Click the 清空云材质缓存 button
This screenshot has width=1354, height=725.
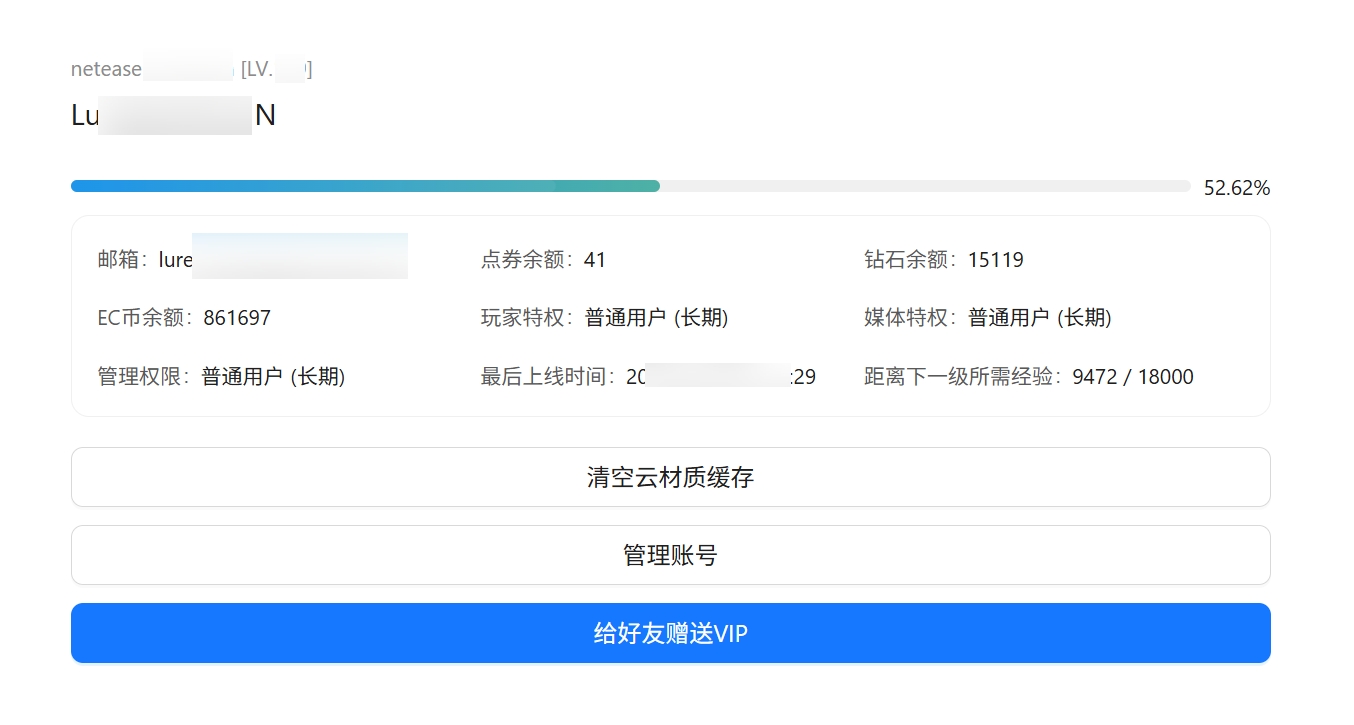pos(670,477)
